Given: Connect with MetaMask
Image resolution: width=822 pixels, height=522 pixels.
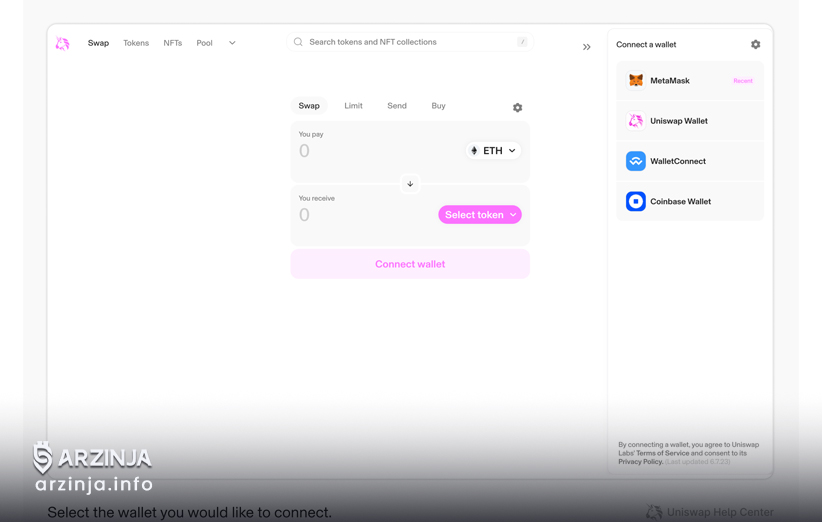Looking at the screenshot, I should tap(690, 81).
